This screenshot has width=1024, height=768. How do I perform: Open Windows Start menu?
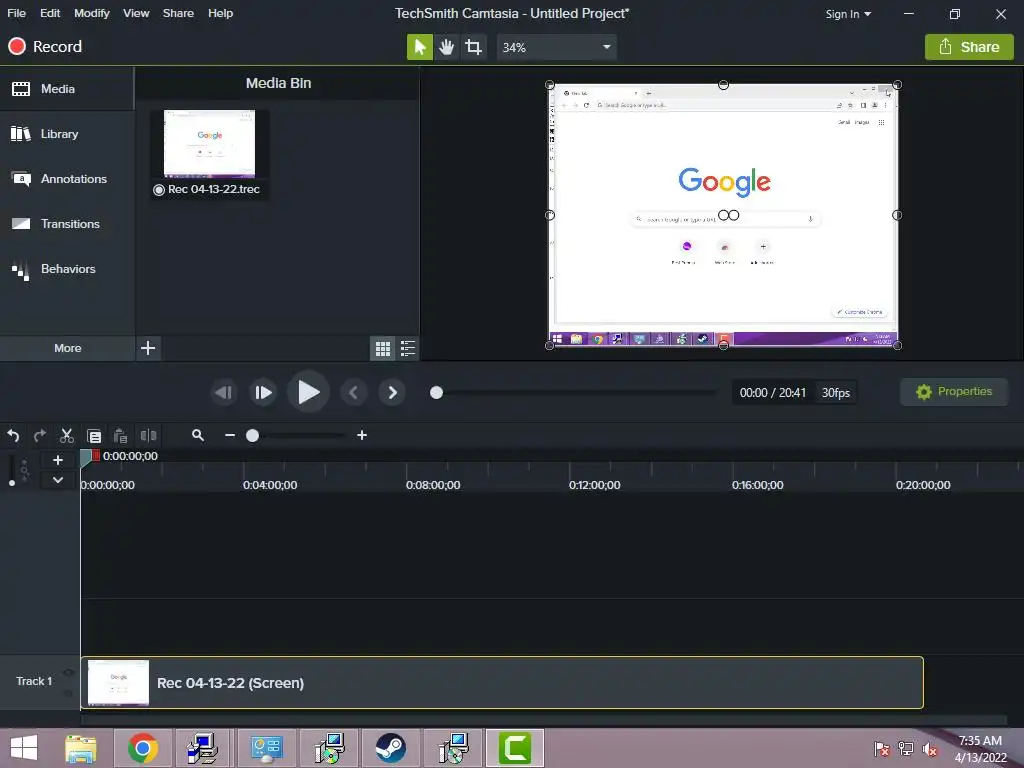(x=24, y=748)
